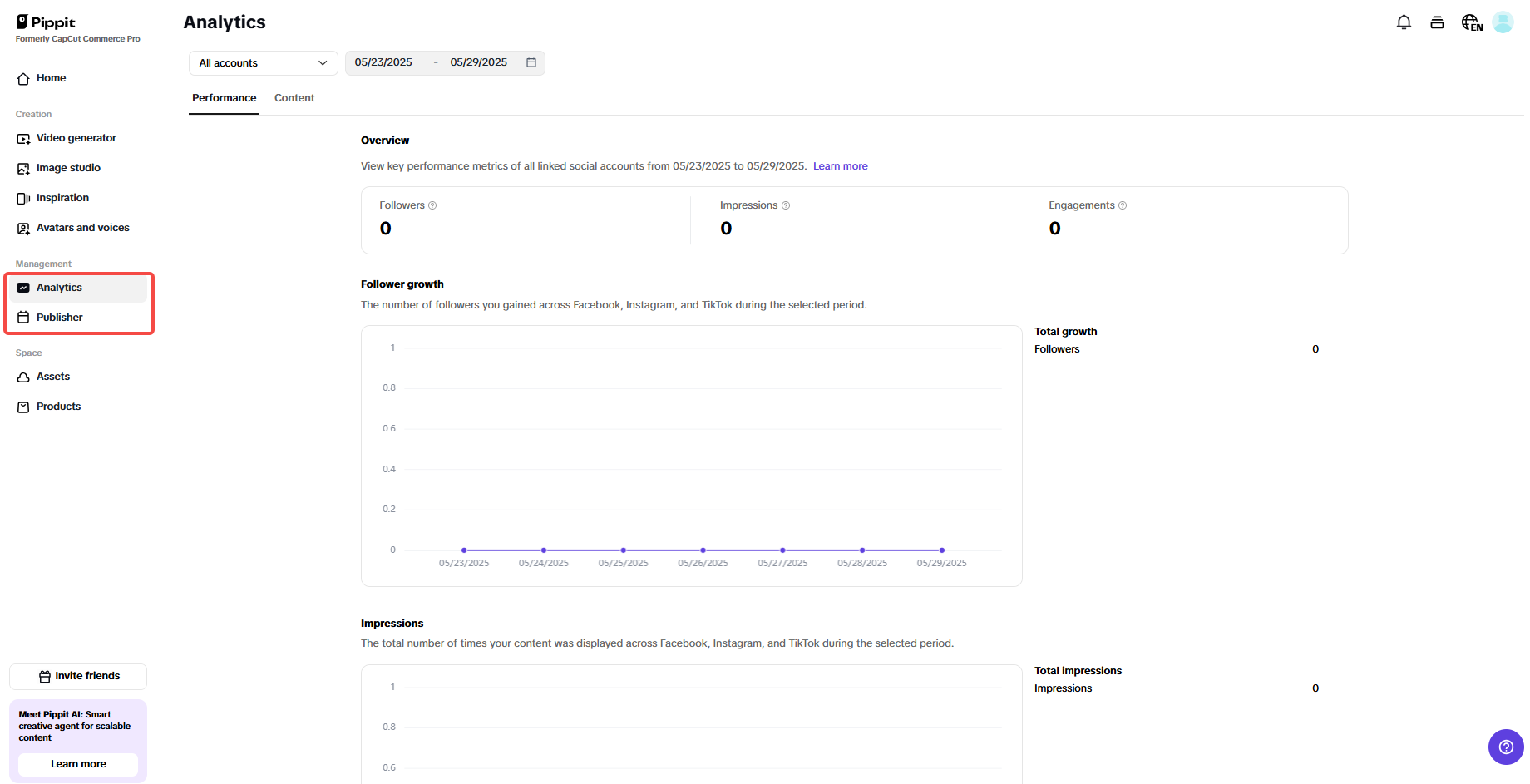Click the profile avatar in top-right corner

coord(1503,22)
